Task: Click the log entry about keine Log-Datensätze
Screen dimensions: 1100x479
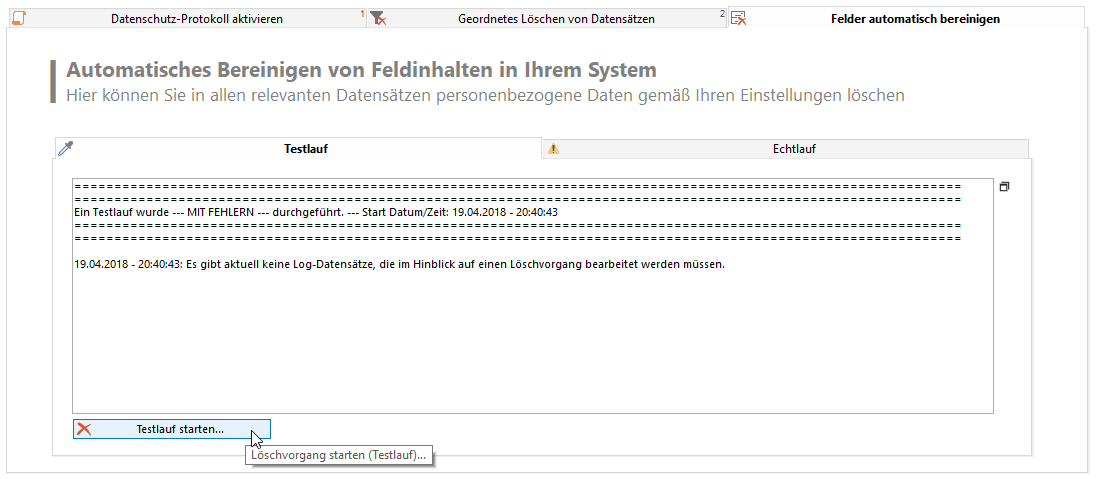Action: [399, 265]
